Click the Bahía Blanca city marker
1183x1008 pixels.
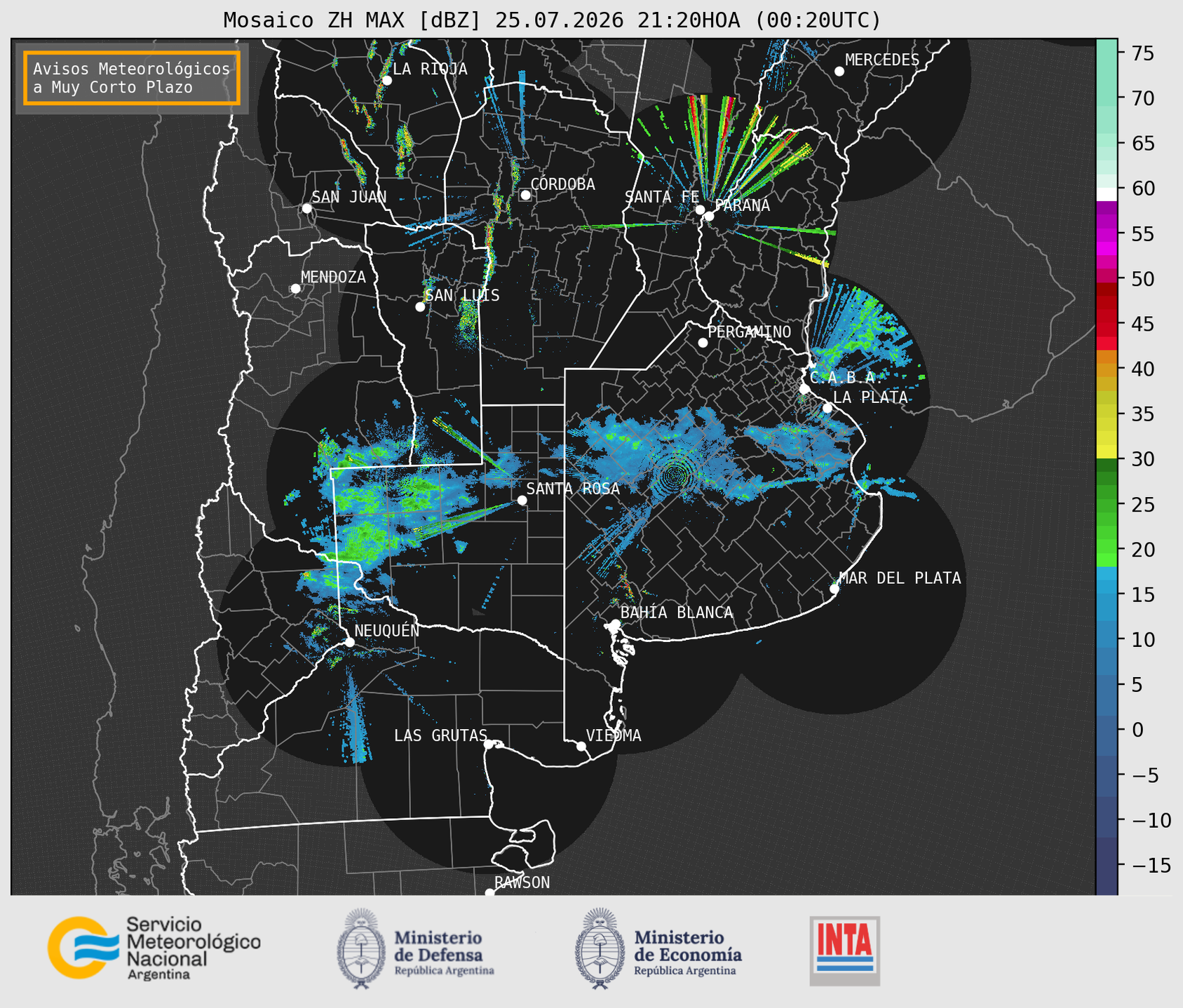(x=615, y=624)
